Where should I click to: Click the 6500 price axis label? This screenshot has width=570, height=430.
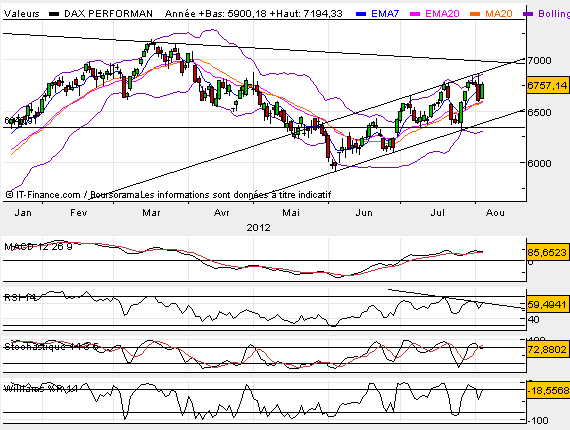click(539, 113)
